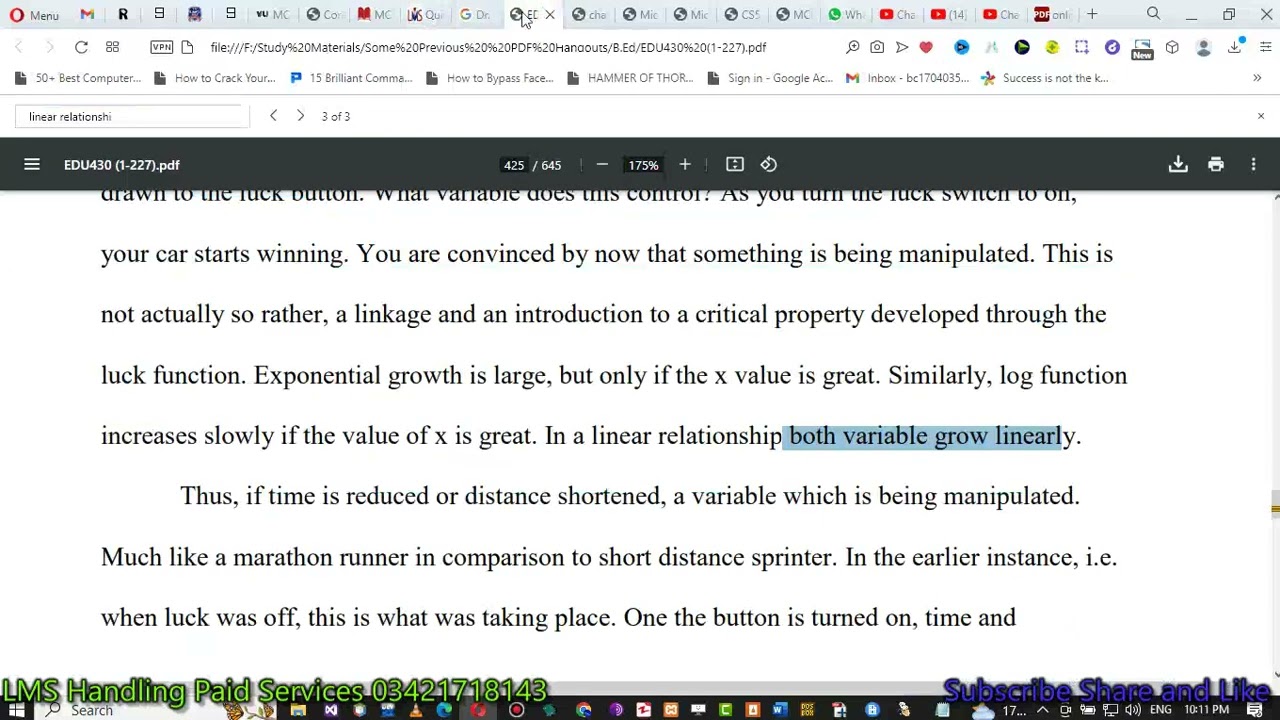Image resolution: width=1280 pixels, height=720 pixels.
Task: Open the browser profile avatar
Action: [1204, 47]
